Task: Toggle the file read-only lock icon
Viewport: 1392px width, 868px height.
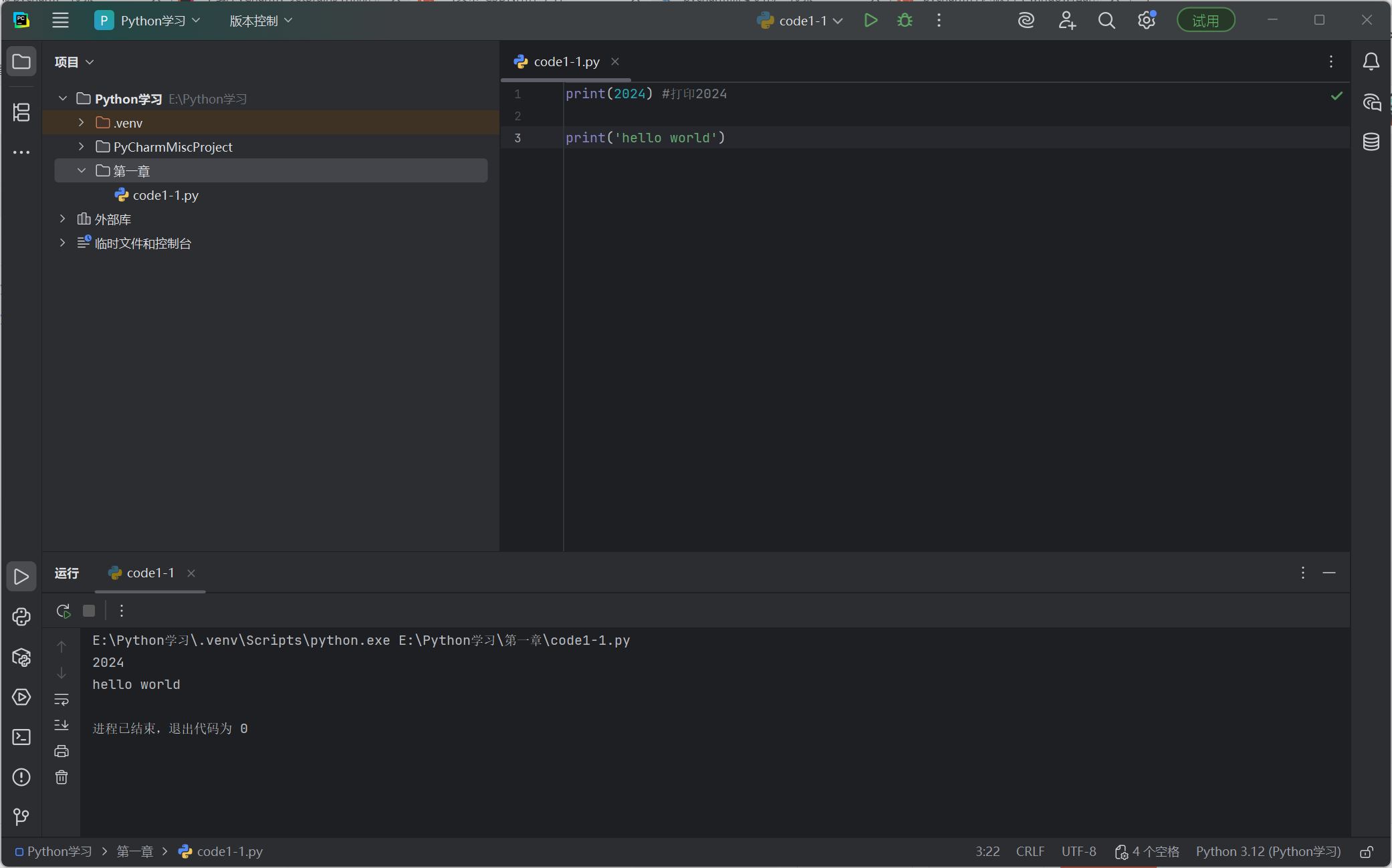Action: (1367, 852)
